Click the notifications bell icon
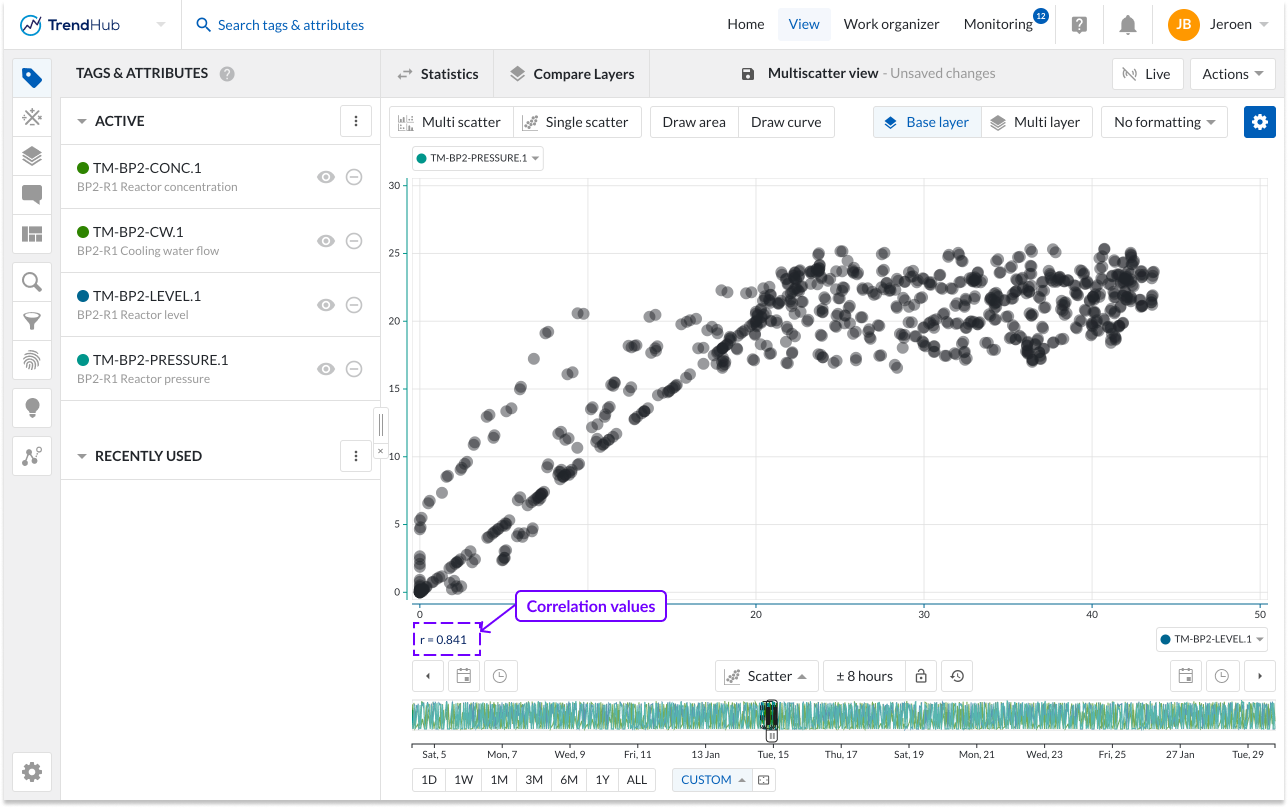Image resolution: width=1288 pixels, height=808 pixels. pos(1127,25)
